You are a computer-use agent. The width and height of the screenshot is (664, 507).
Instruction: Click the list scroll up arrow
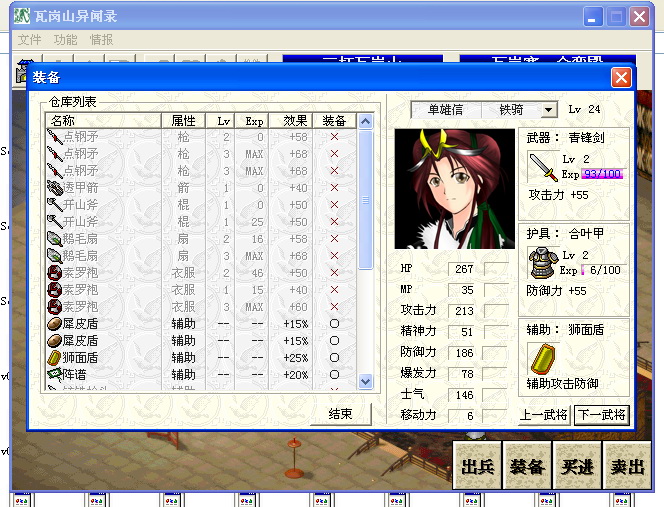(x=365, y=122)
